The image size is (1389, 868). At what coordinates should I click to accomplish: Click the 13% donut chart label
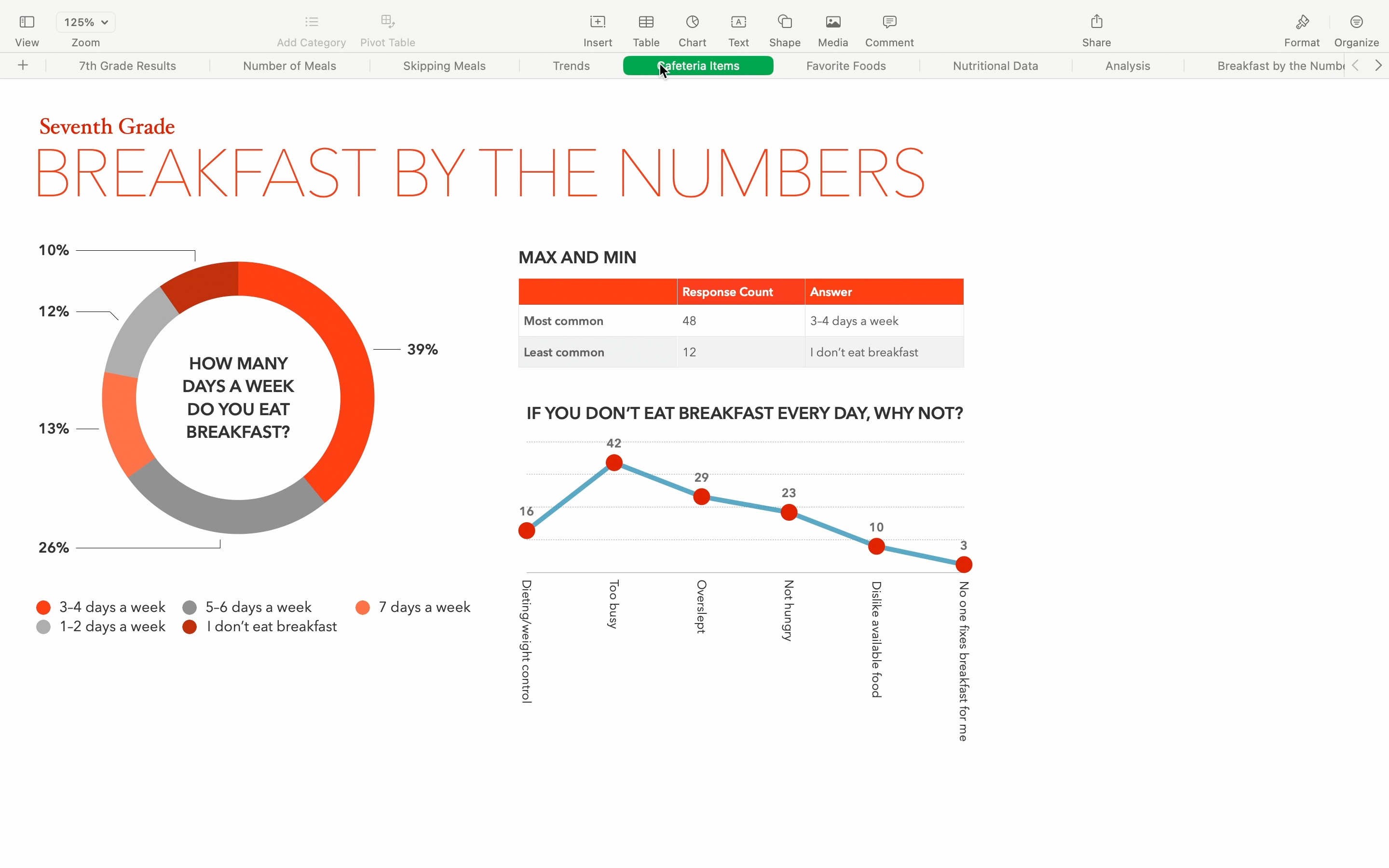click(54, 429)
